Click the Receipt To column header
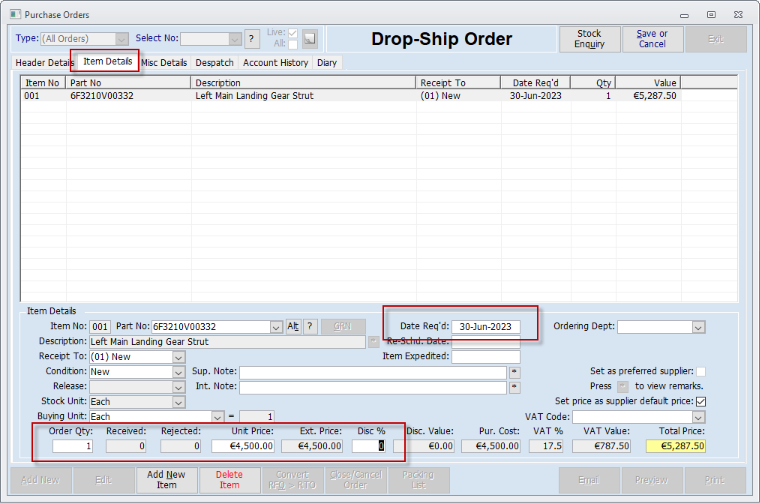760x503 pixels. pos(459,83)
